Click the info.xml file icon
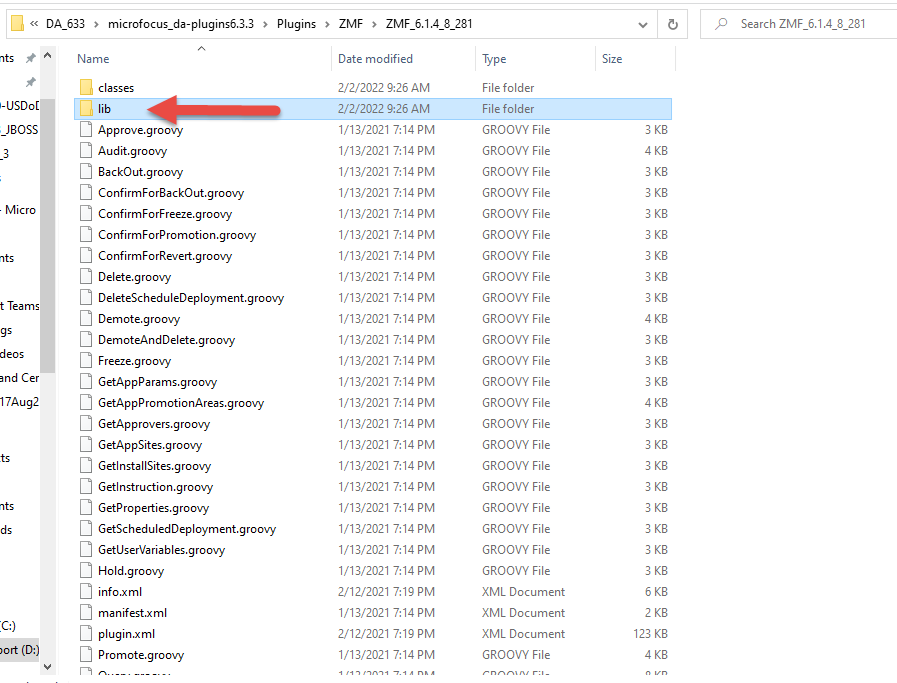The width and height of the screenshot is (897, 683). click(86, 592)
